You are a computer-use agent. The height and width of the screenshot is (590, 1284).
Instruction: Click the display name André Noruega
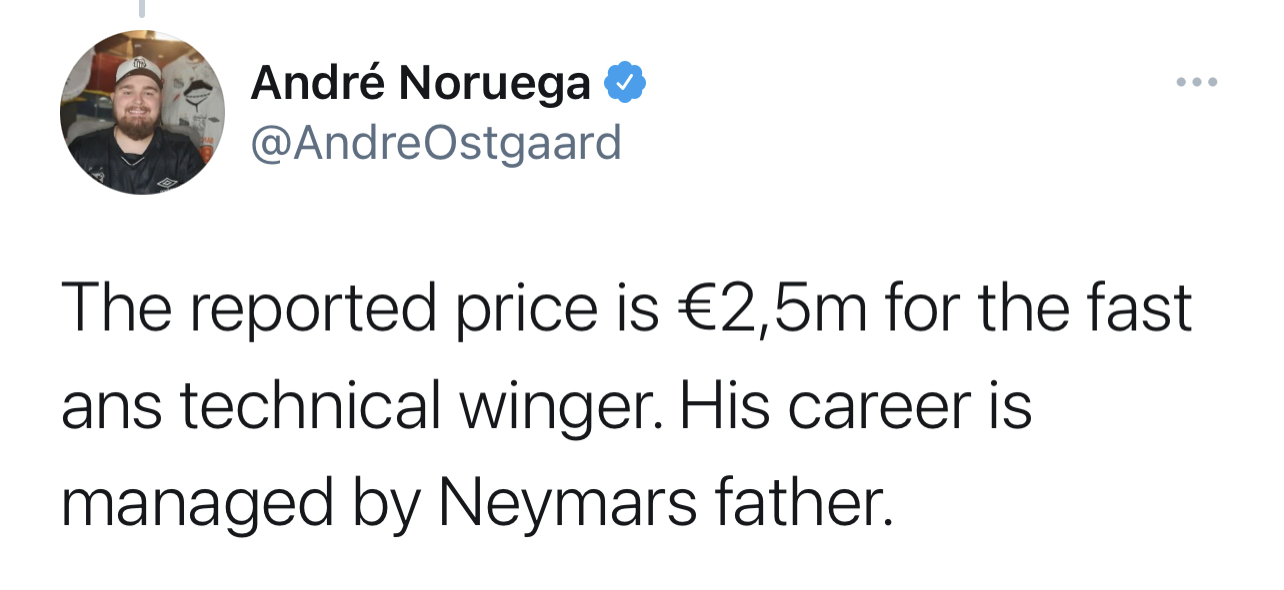(x=420, y=83)
